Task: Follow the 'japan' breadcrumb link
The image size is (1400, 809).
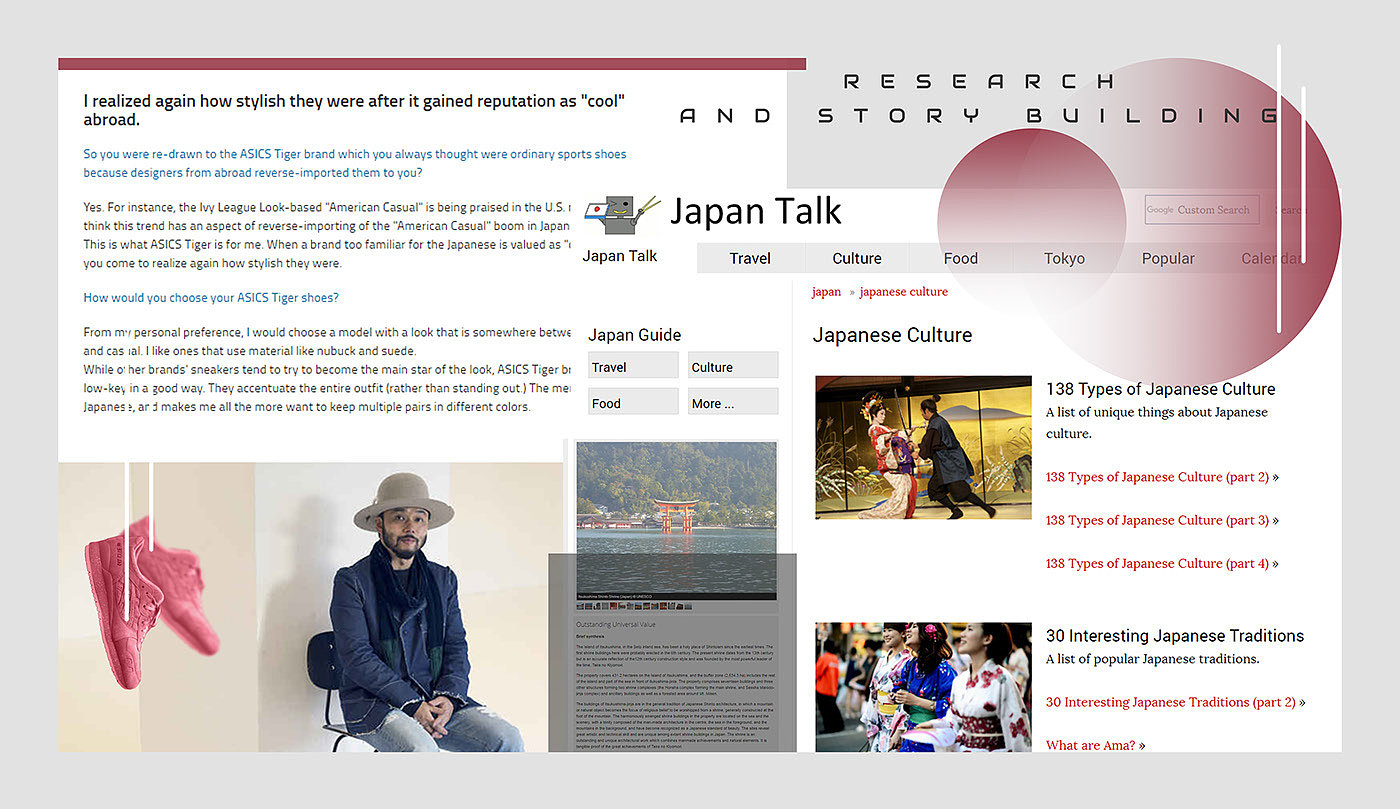Action: click(826, 292)
